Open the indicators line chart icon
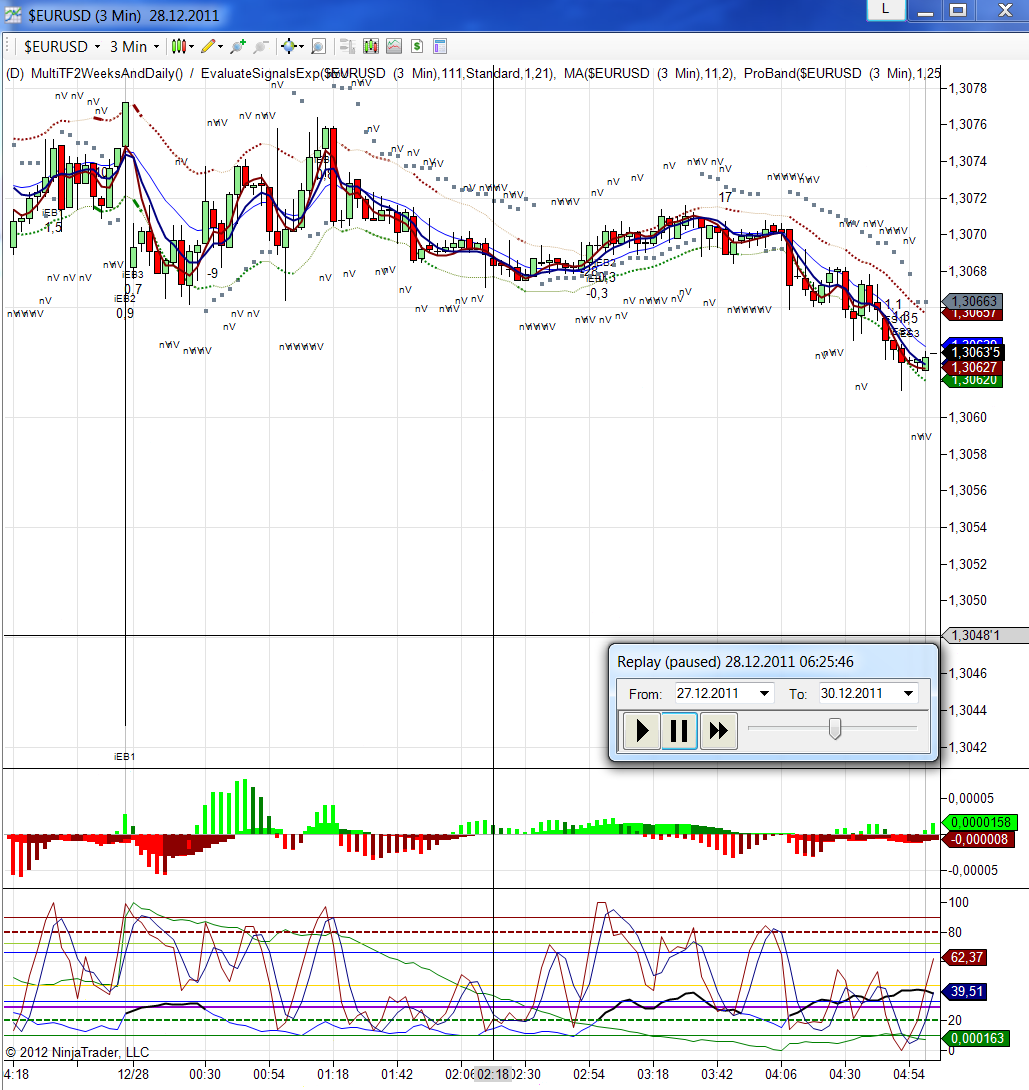 point(394,47)
